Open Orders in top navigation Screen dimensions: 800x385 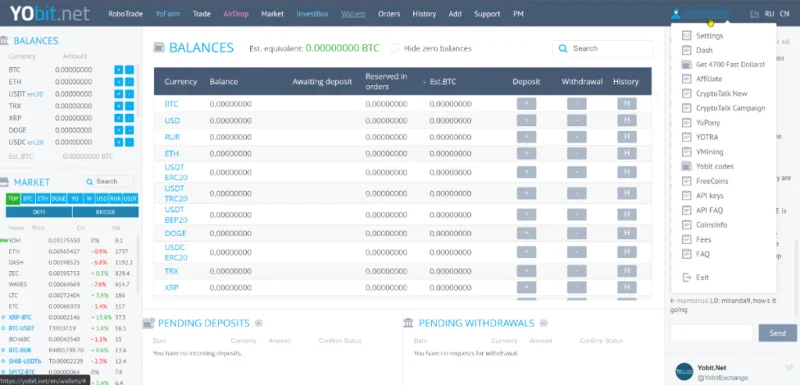(x=389, y=14)
